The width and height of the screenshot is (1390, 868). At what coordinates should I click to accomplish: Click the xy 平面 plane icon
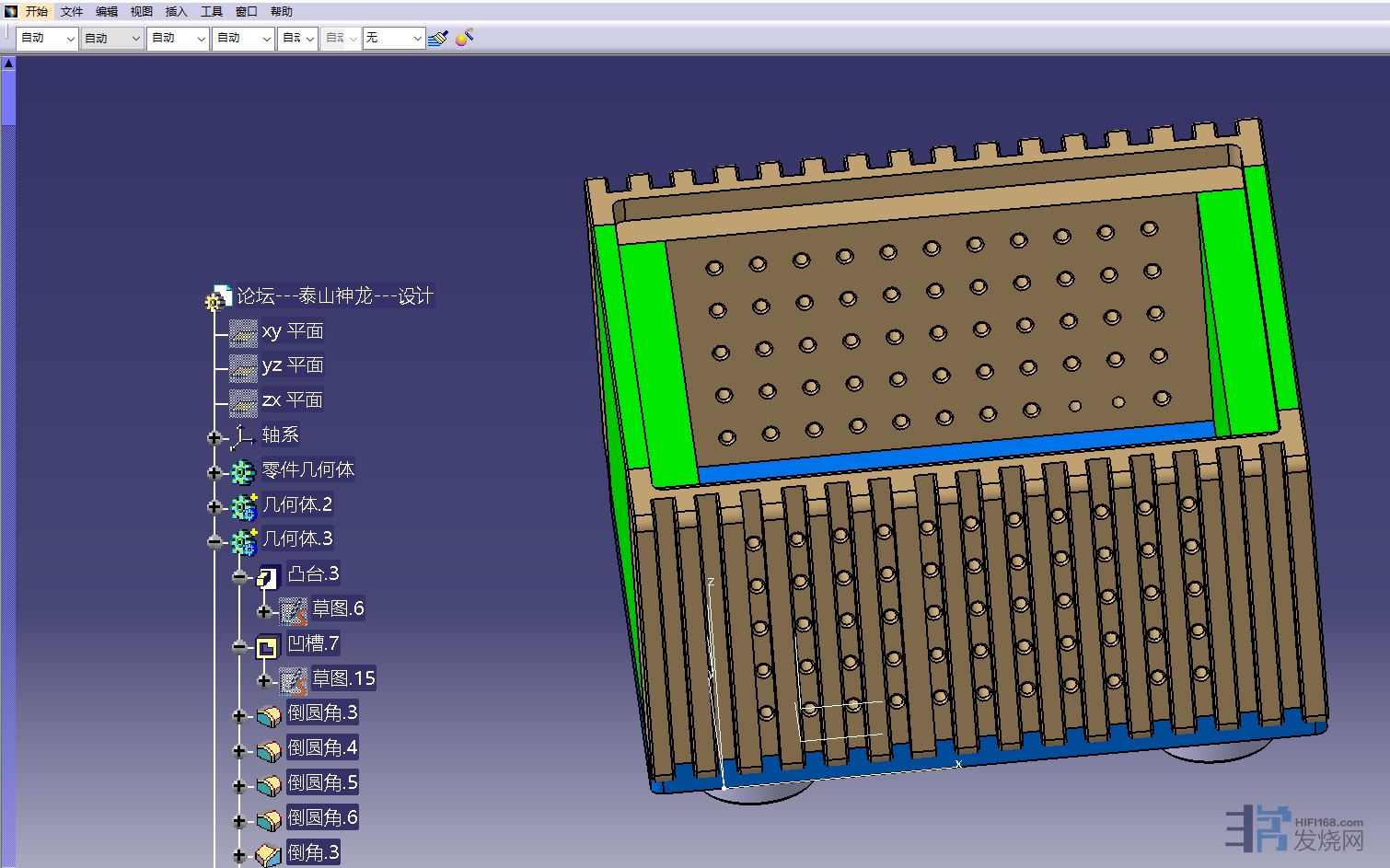(x=243, y=332)
